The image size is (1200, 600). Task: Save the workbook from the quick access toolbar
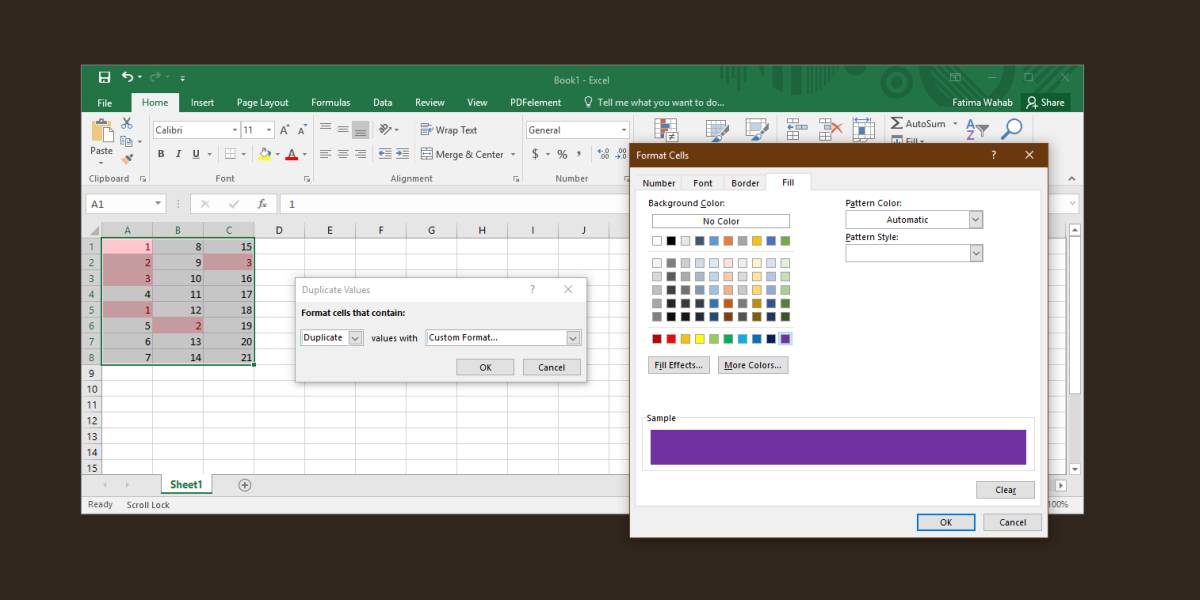coord(104,77)
